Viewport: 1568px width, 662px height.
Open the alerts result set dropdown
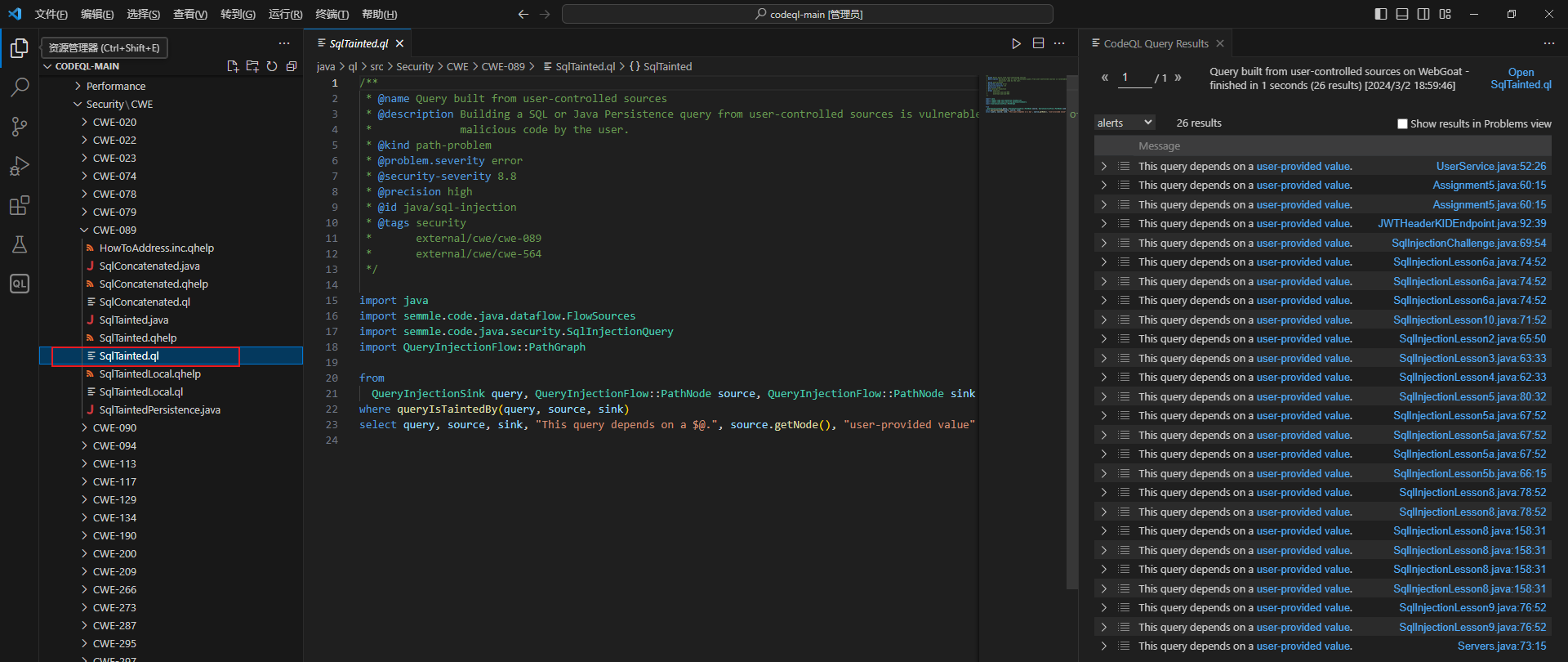pos(1125,123)
